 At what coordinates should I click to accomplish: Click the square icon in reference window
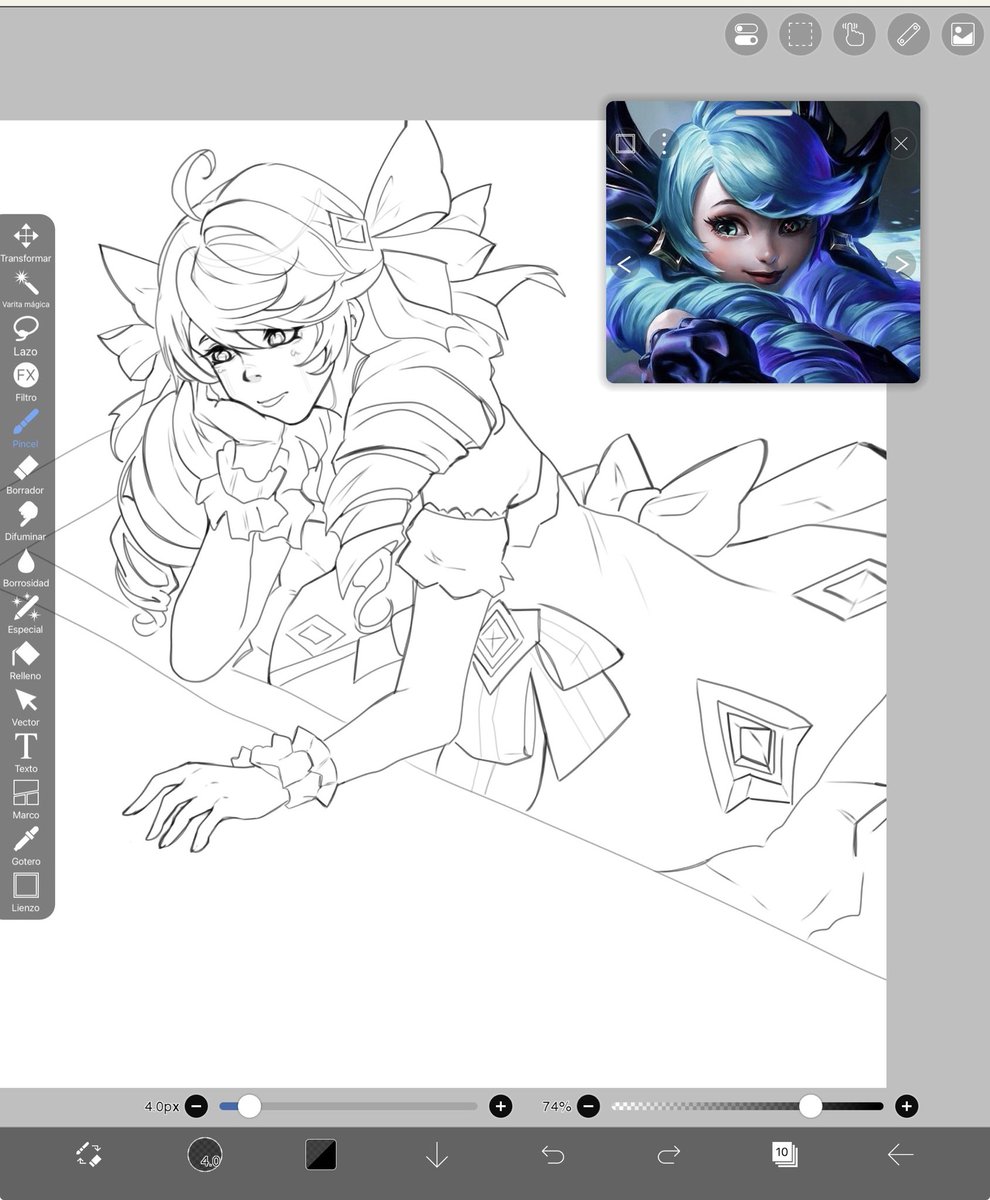626,144
